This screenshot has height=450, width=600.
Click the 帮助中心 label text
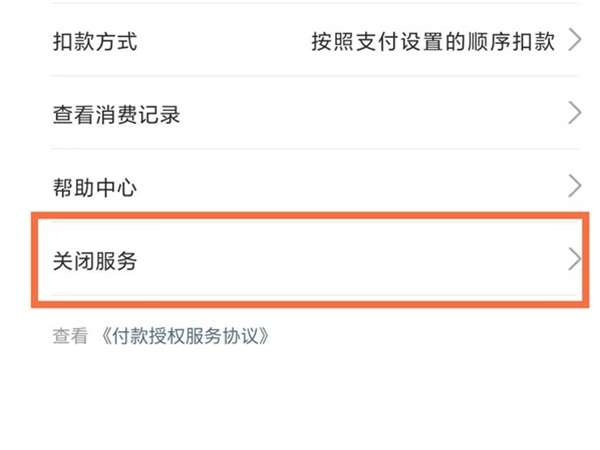pyautogui.click(x=94, y=188)
